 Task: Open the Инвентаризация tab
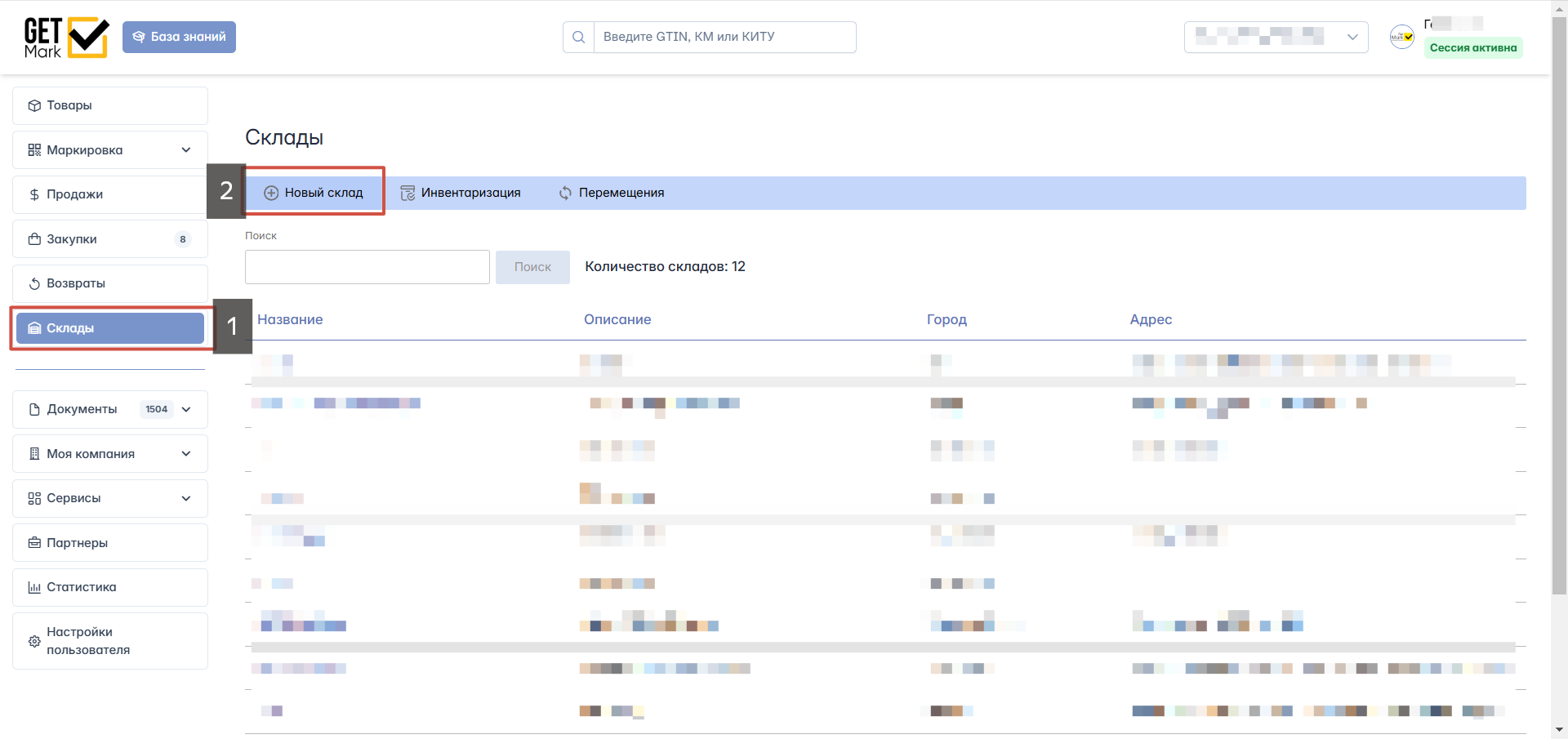pyautogui.click(x=460, y=193)
